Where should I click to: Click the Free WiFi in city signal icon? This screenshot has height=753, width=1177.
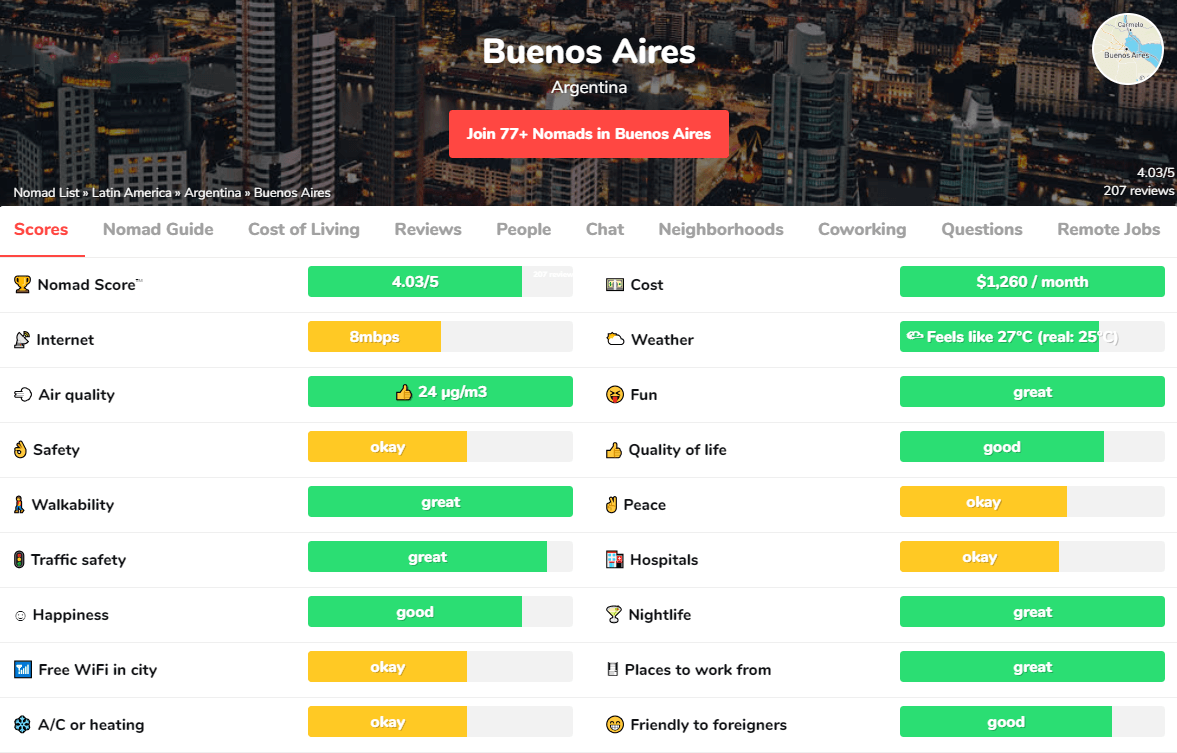pyautogui.click(x=22, y=670)
